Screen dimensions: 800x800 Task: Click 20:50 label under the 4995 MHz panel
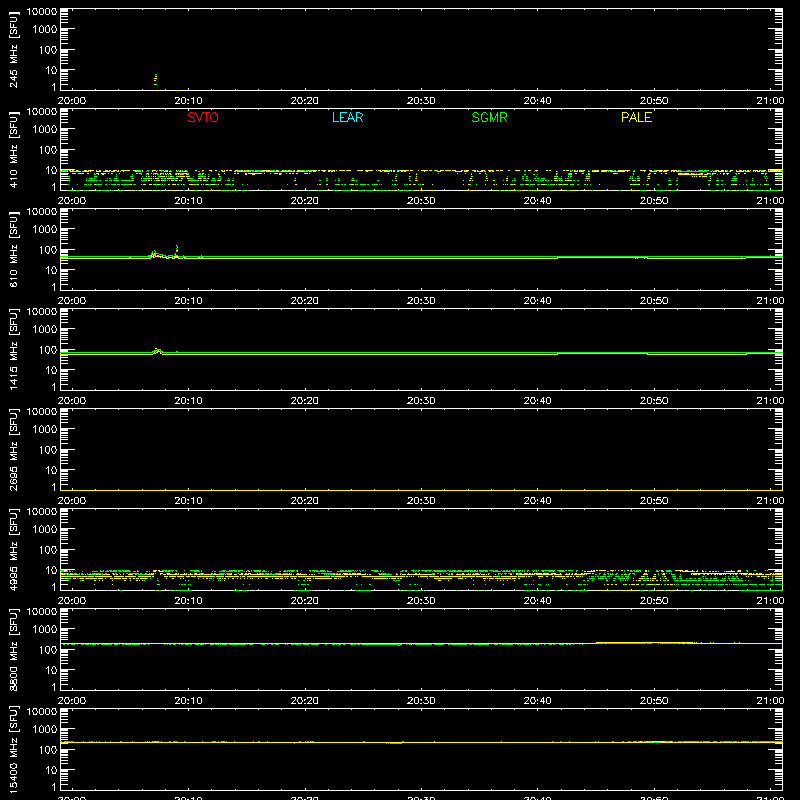pyautogui.click(x=654, y=601)
